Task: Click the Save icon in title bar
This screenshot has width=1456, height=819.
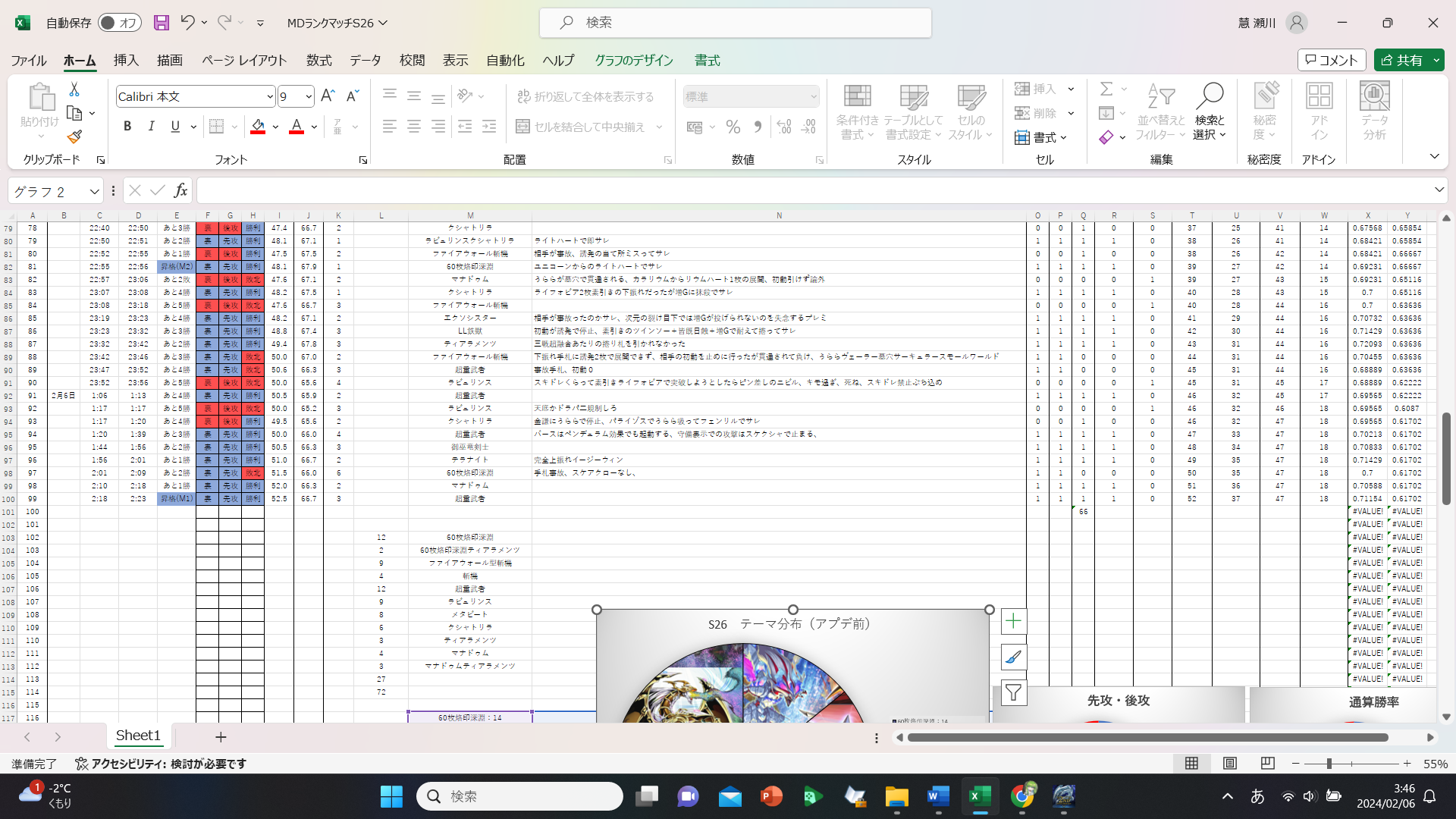Action: pos(162,23)
